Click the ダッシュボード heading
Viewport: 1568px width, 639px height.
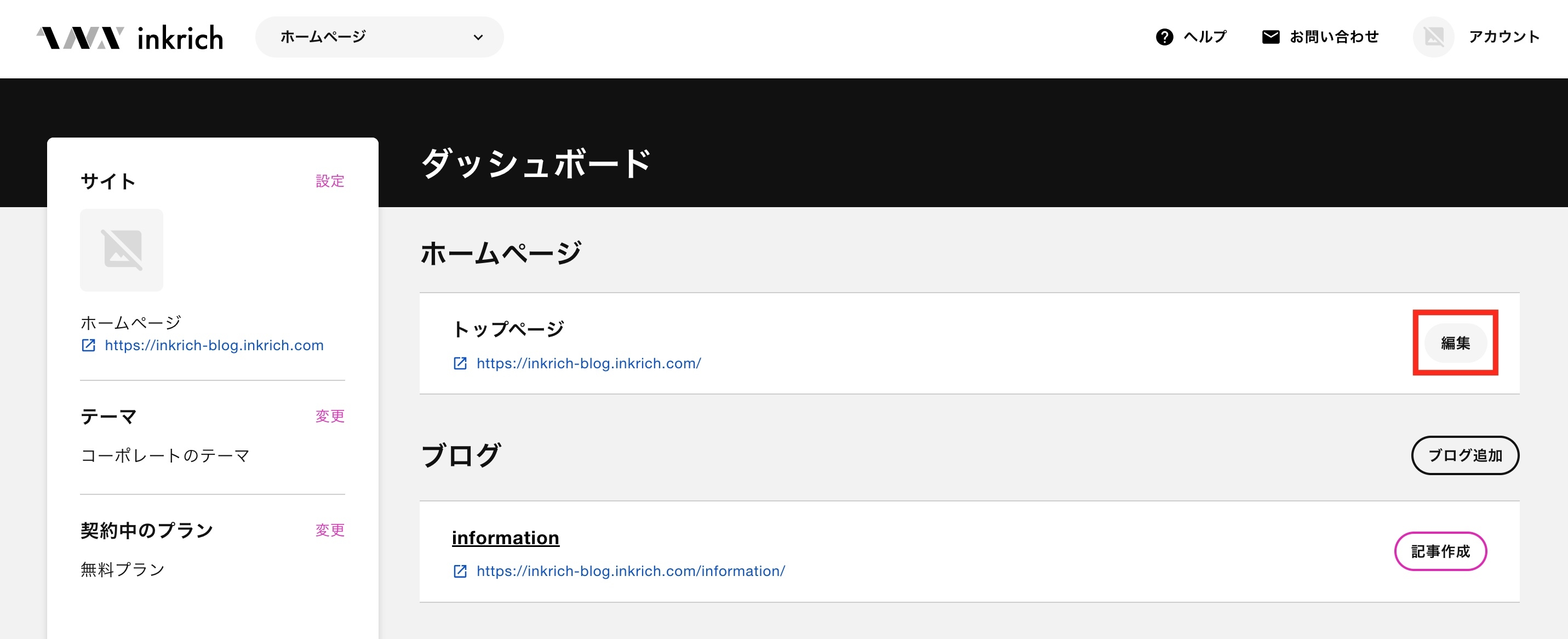pos(536,163)
